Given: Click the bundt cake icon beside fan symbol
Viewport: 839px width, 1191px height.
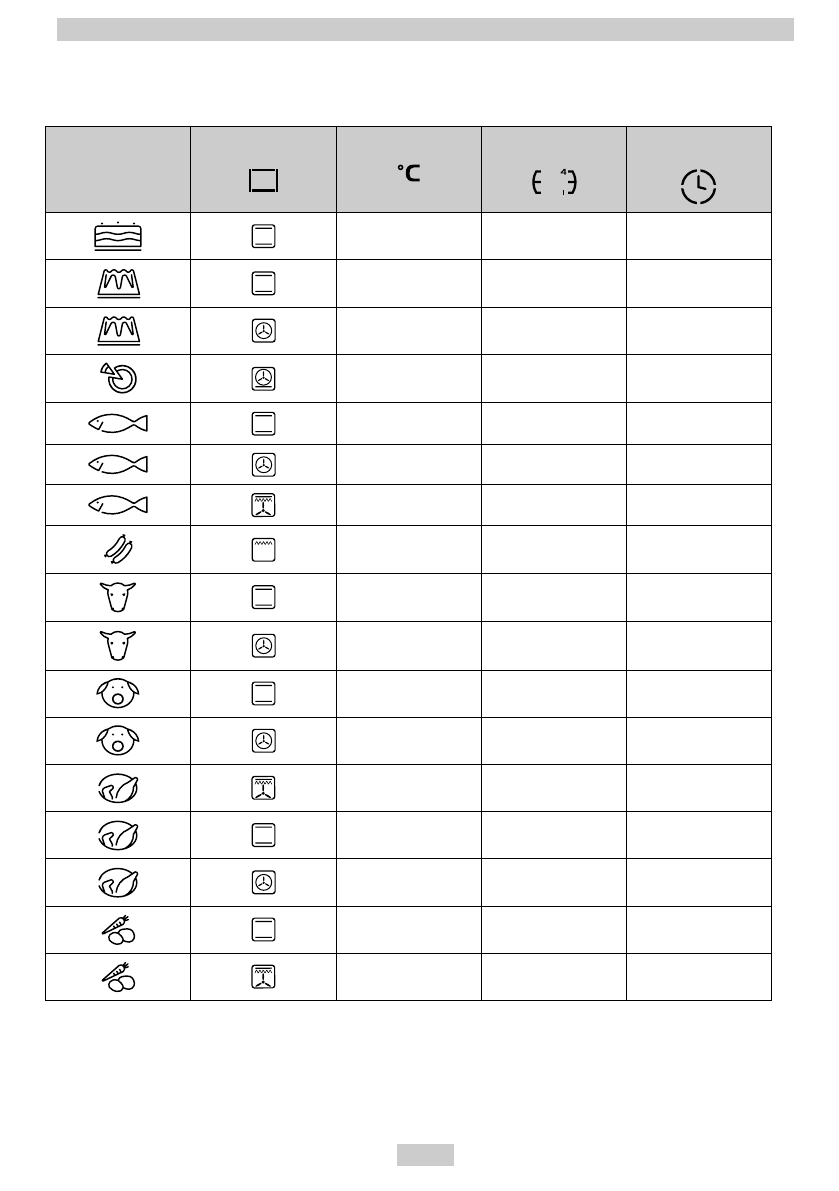Looking at the screenshot, I should [x=118, y=330].
